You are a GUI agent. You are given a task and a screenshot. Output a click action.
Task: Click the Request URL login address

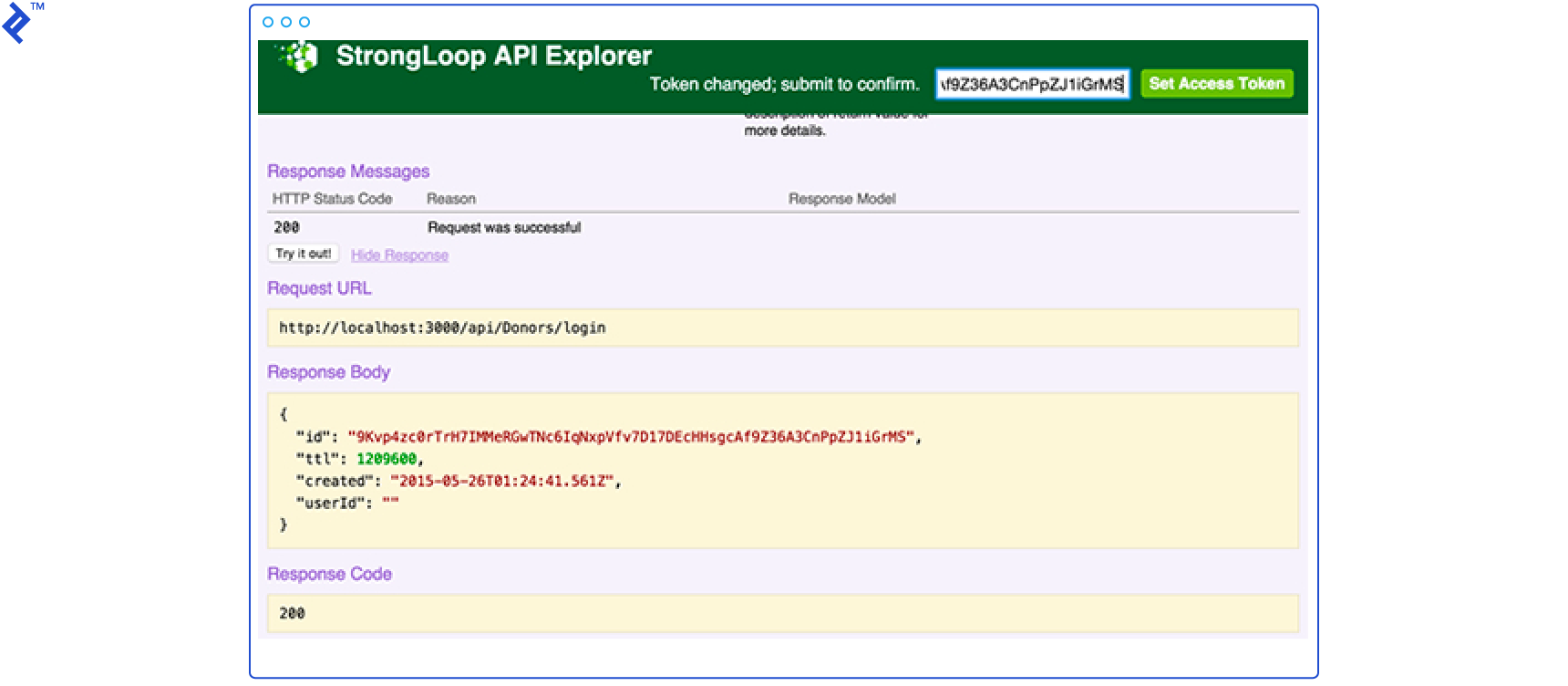click(x=442, y=327)
